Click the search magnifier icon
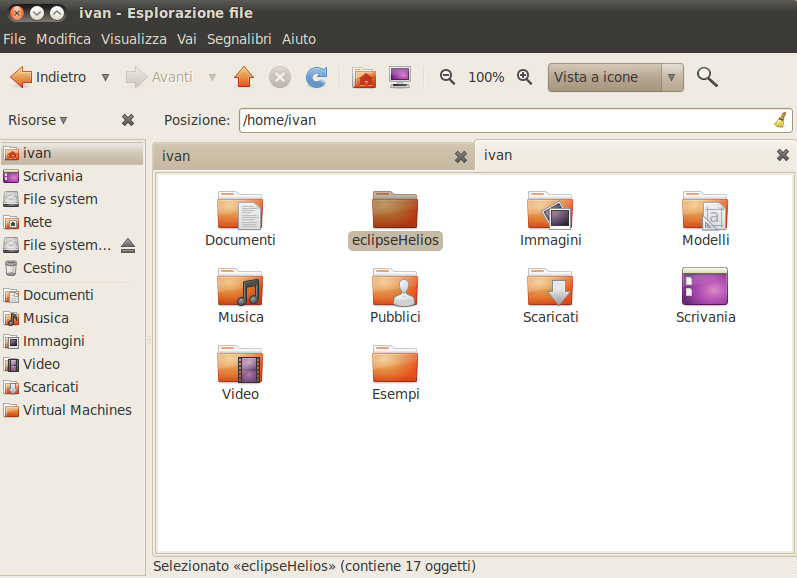The image size is (797, 578). pos(707,77)
